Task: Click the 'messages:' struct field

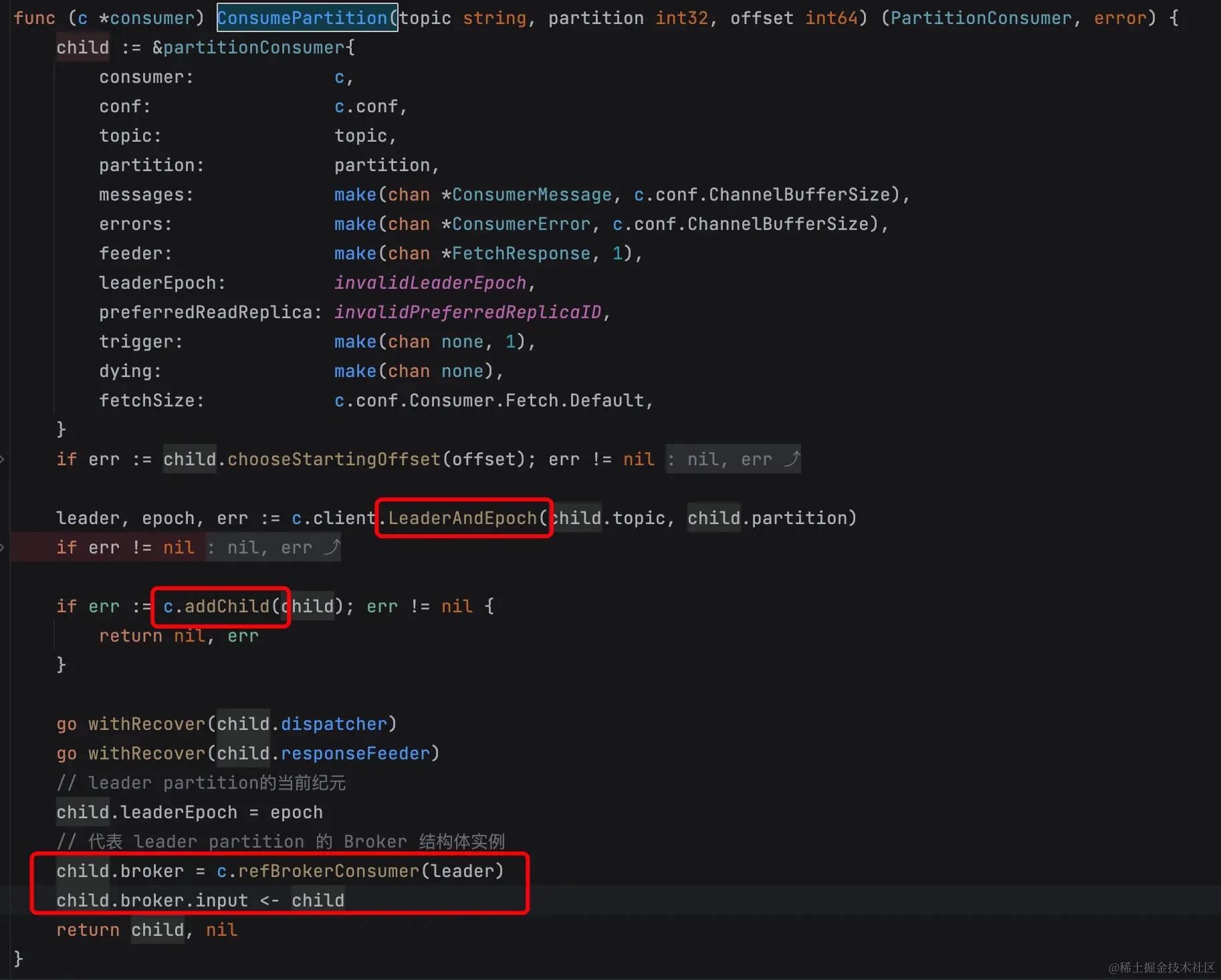Action: (146, 195)
